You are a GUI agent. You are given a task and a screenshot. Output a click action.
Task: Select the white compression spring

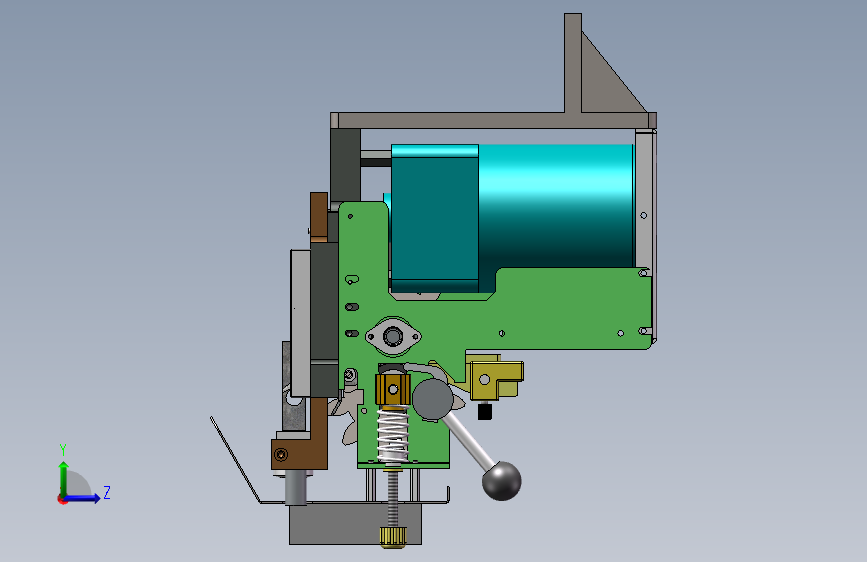(x=393, y=436)
